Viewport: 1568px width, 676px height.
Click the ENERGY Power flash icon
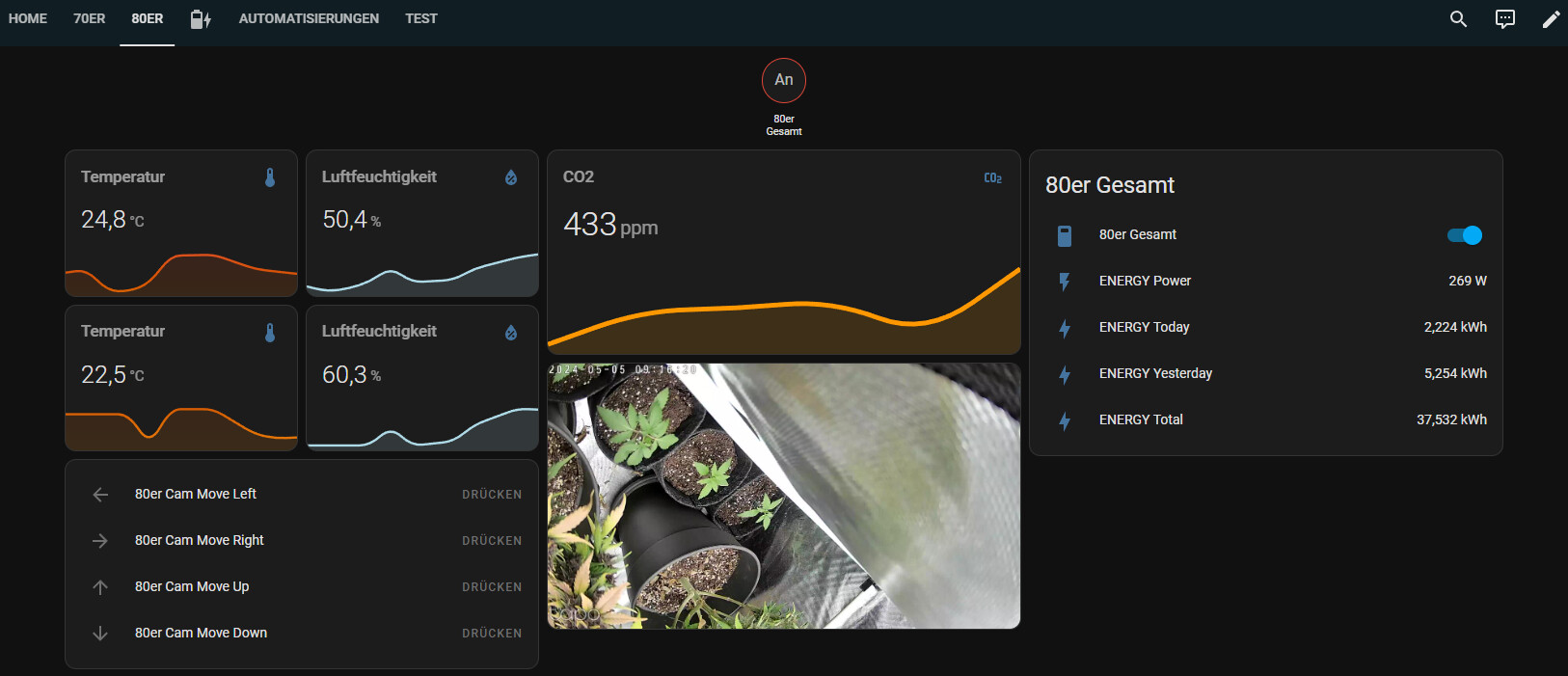[1065, 282]
